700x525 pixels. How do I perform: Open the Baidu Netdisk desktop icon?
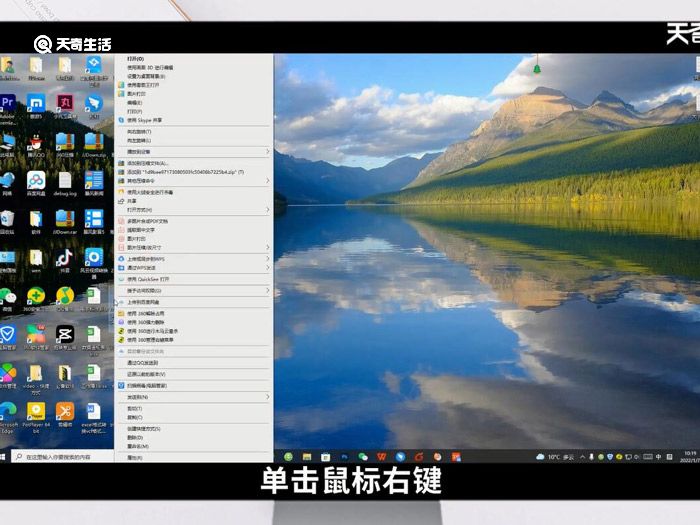coord(36,181)
